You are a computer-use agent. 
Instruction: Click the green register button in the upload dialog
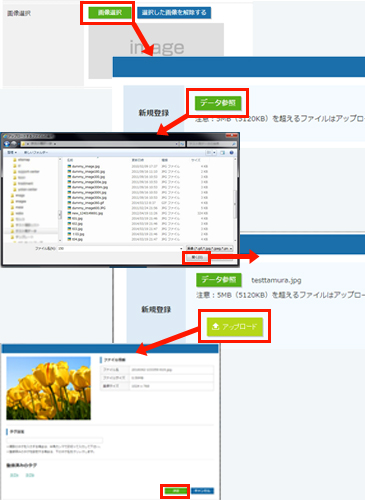pos(175,491)
